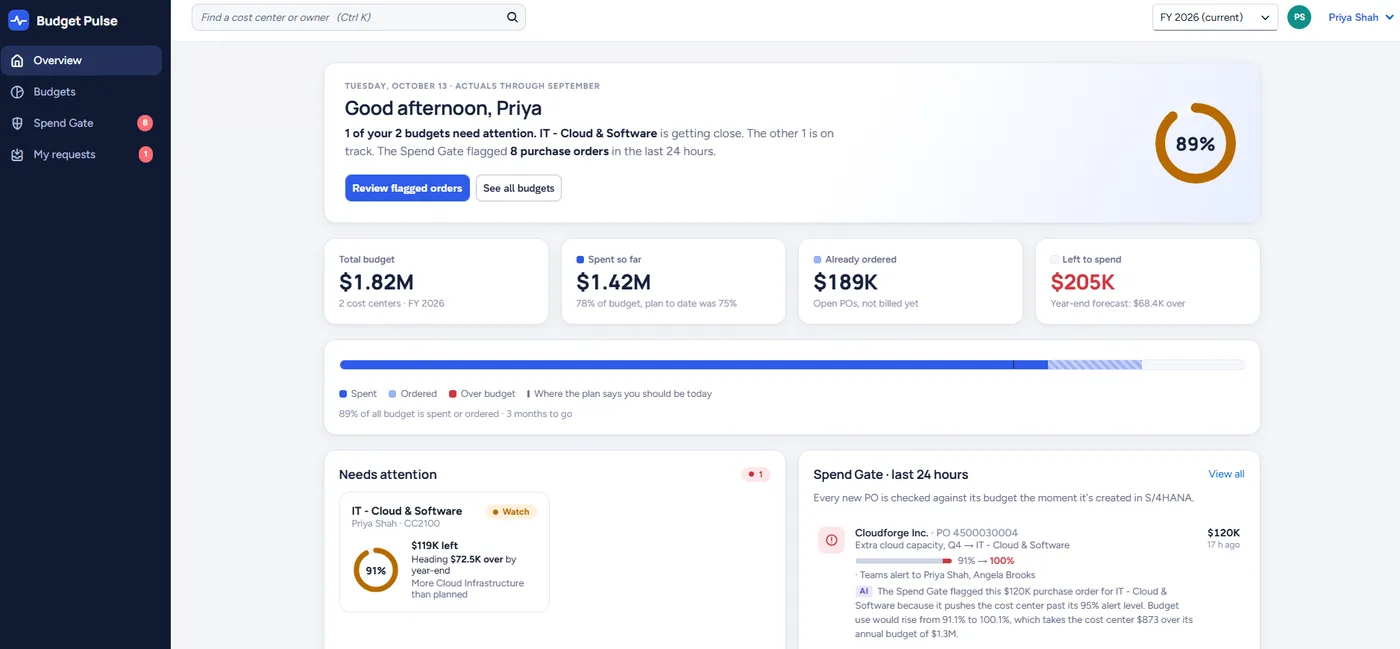This screenshot has width=1400, height=649.
Task: Click the Spend Gate last 24 hours heading
Action: (891, 475)
